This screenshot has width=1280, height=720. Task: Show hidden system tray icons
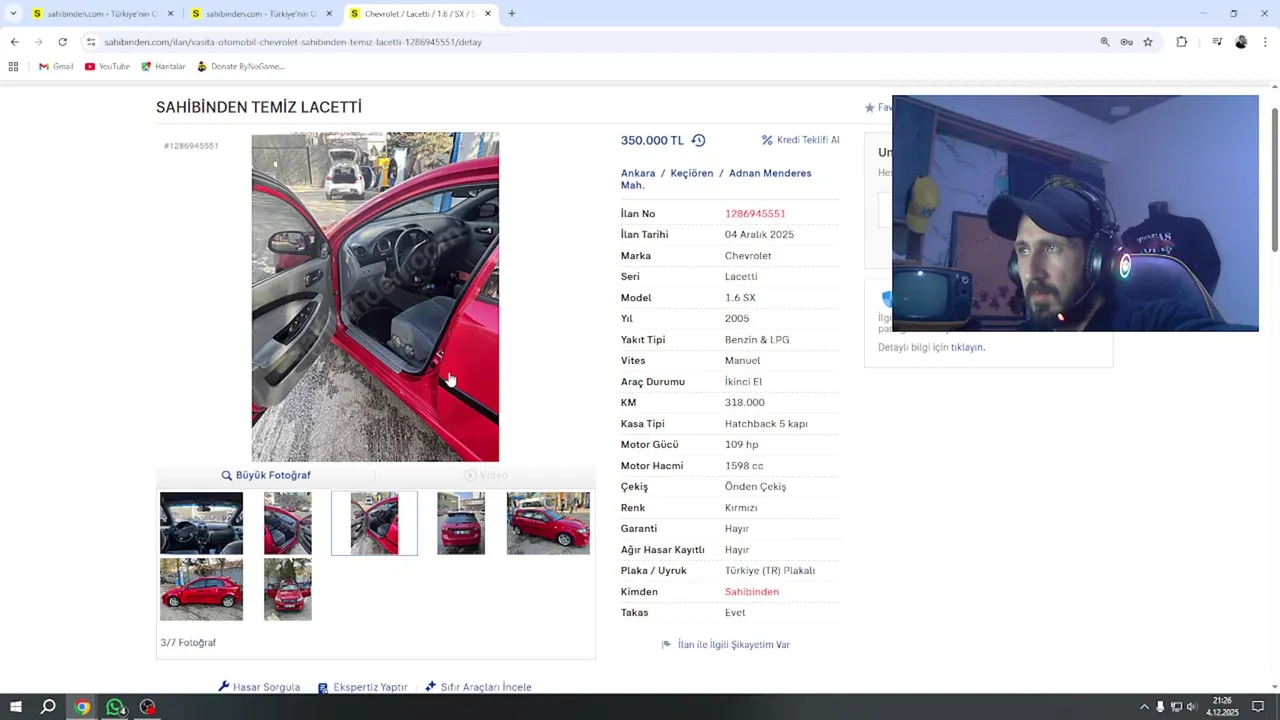1144,707
